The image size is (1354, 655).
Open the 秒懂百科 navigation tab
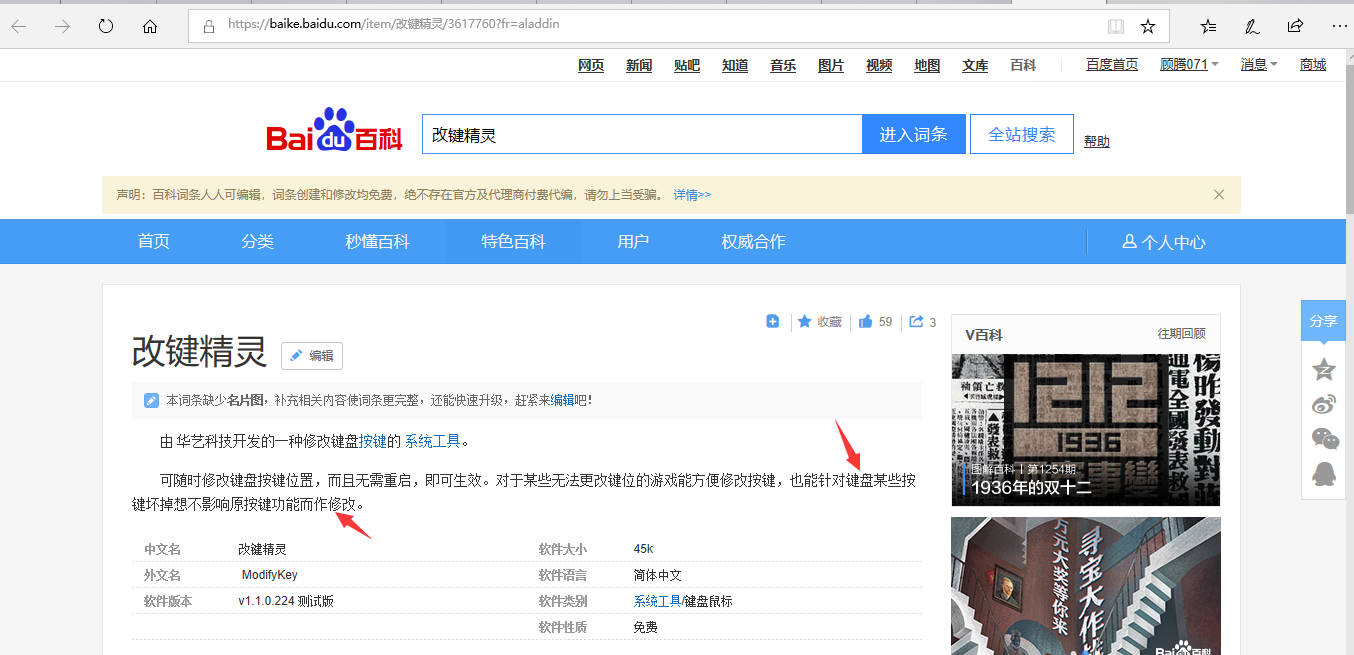point(377,242)
